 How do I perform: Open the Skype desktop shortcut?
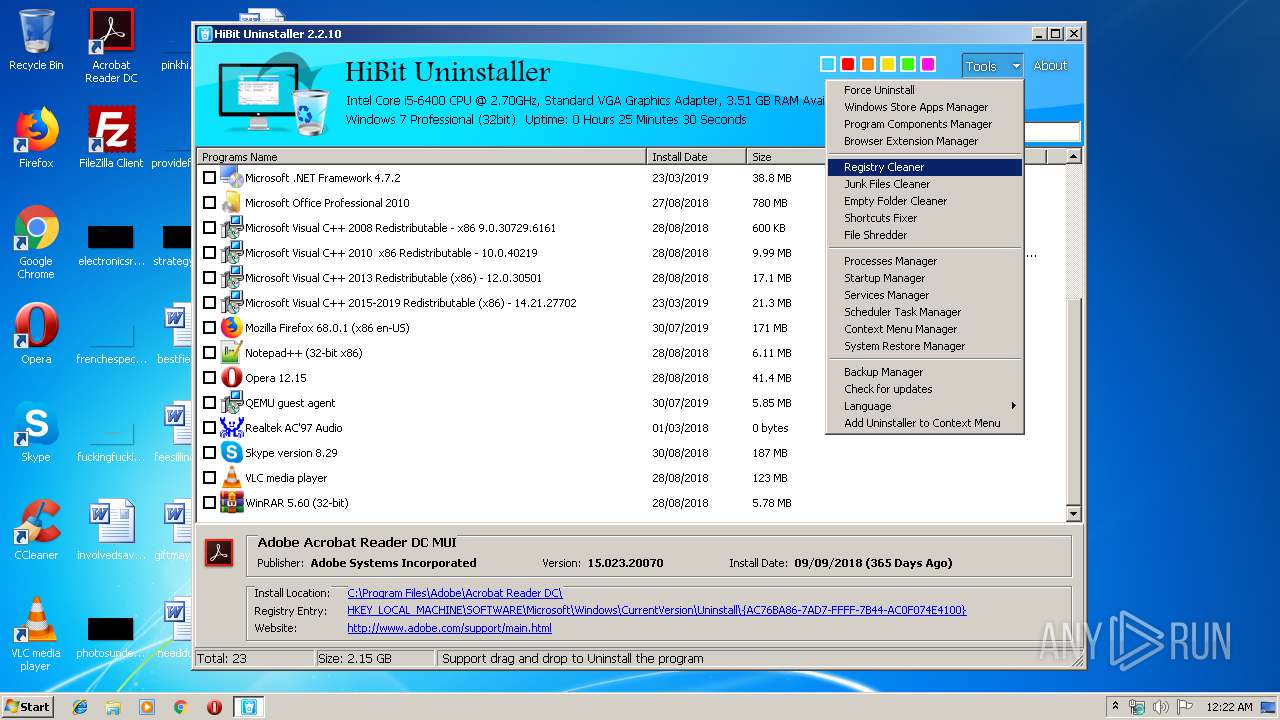coord(36,432)
